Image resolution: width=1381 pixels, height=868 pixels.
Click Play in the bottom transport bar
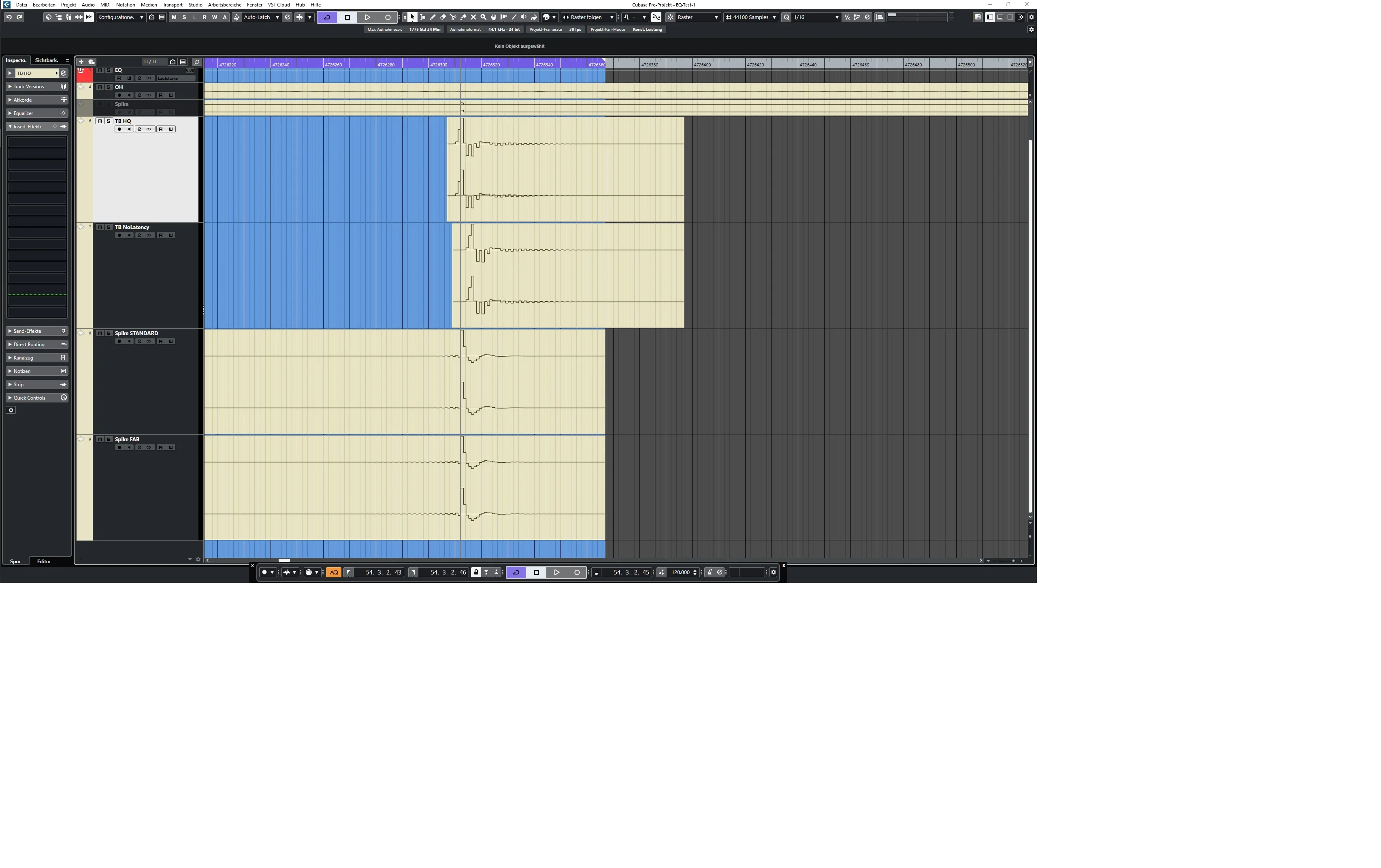click(x=557, y=572)
